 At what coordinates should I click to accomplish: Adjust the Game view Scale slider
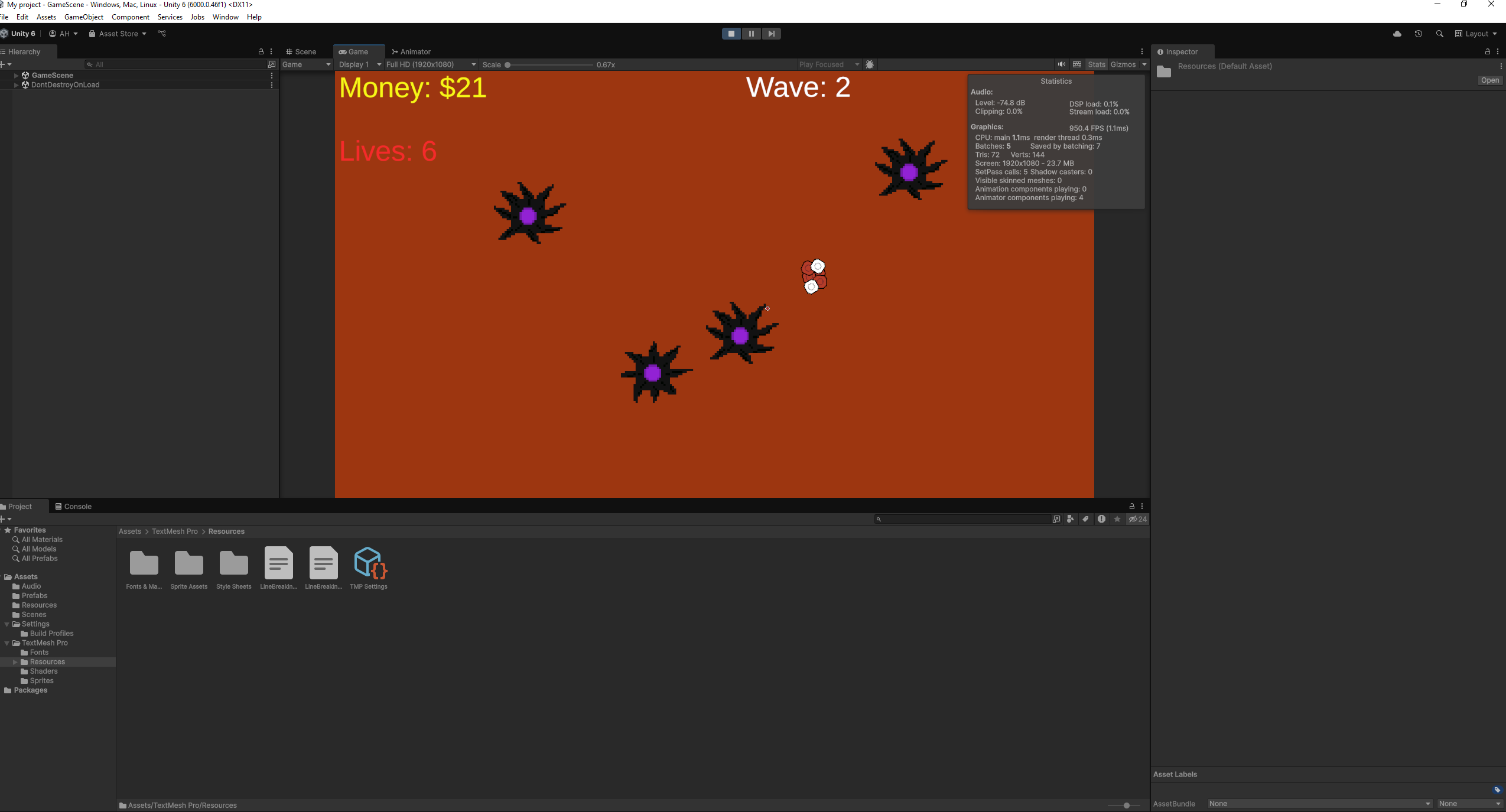pyautogui.click(x=508, y=65)
